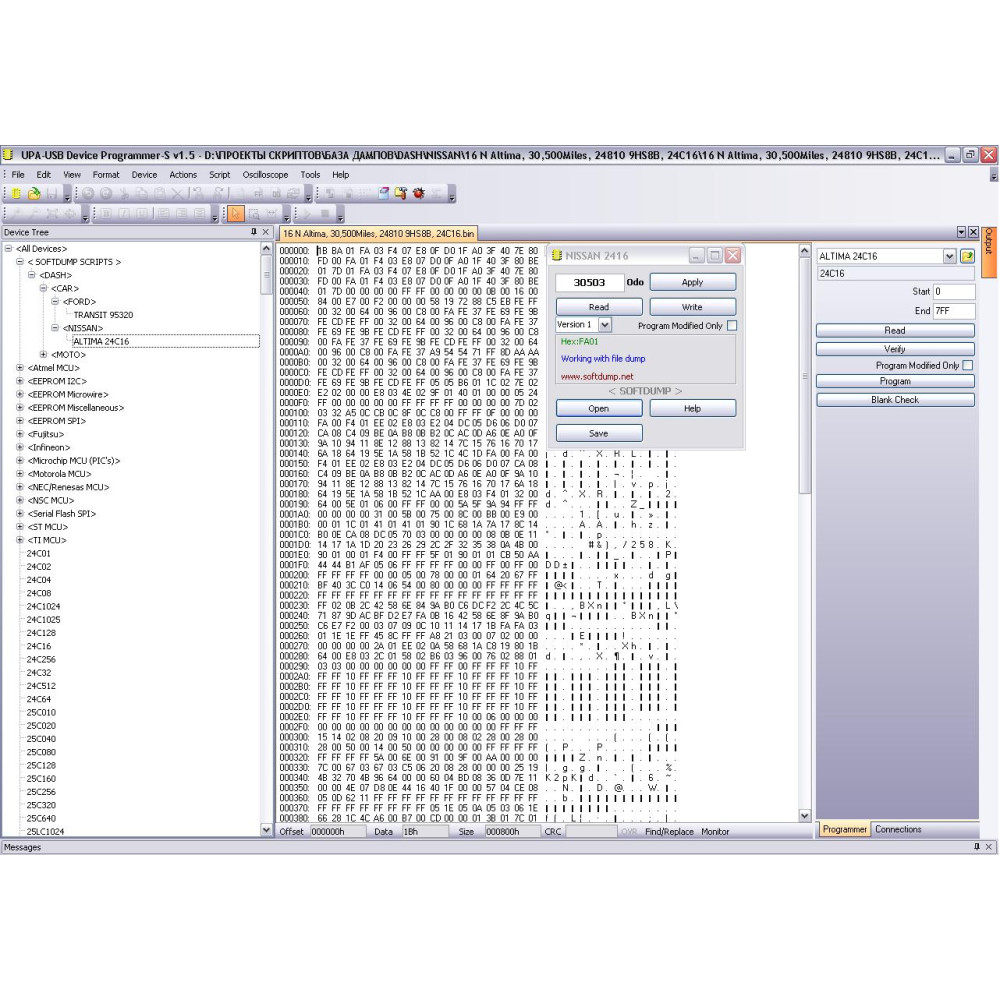The width and height of the screenshot is (1000, 1000).
Task: Toggle Program Modified Only in NISSAN 2416 dialog
Action: coord(732,325)
